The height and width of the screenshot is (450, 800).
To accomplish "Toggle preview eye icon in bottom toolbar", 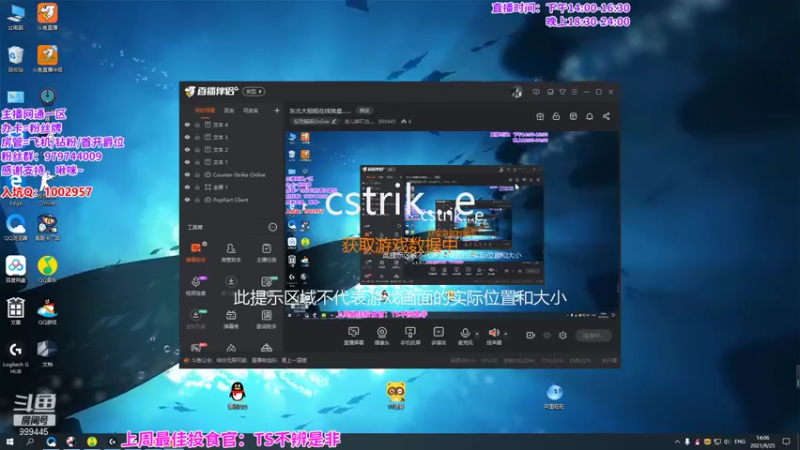I will click(x=547, y=335).
